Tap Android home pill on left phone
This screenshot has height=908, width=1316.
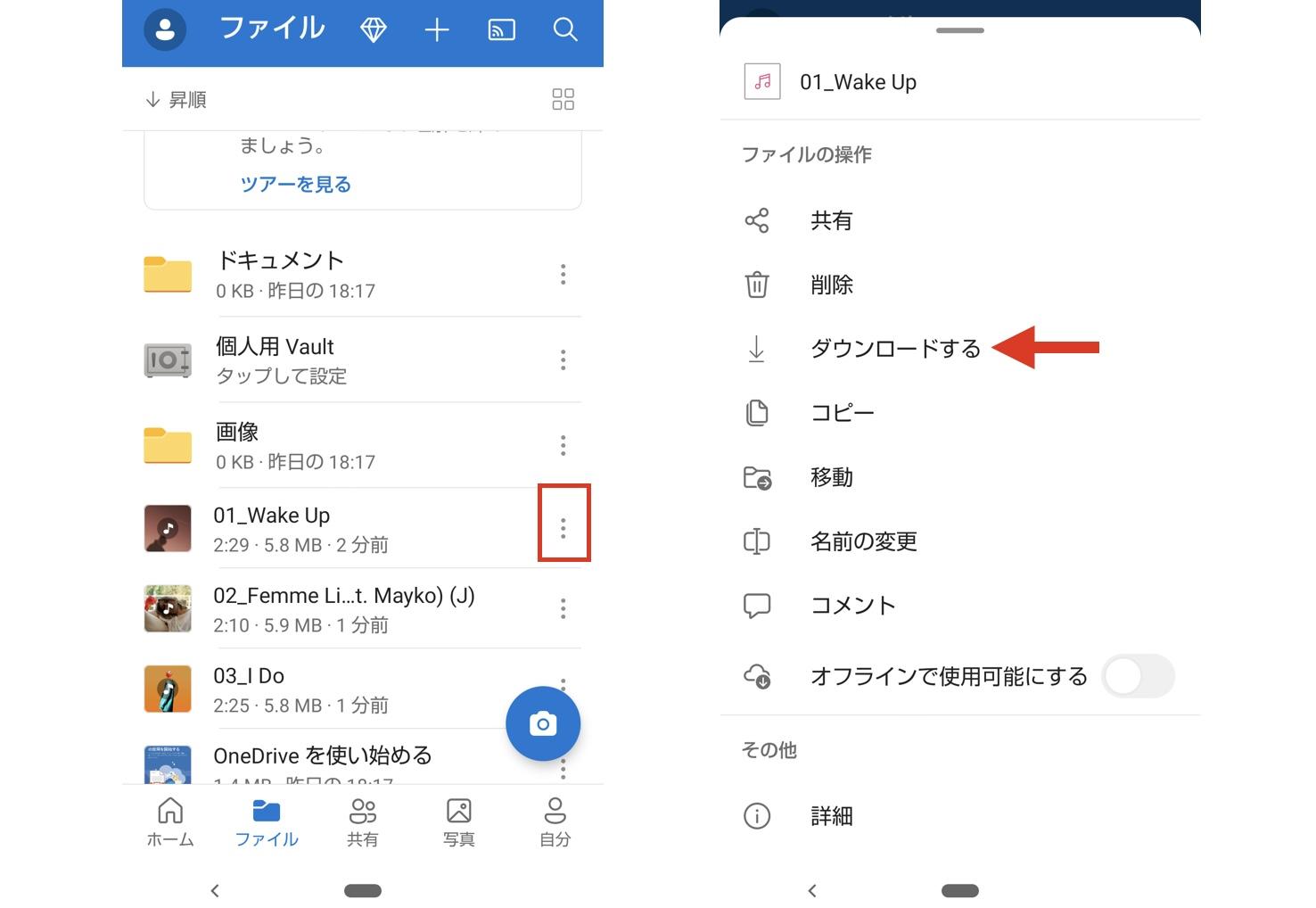coord(363,890)
